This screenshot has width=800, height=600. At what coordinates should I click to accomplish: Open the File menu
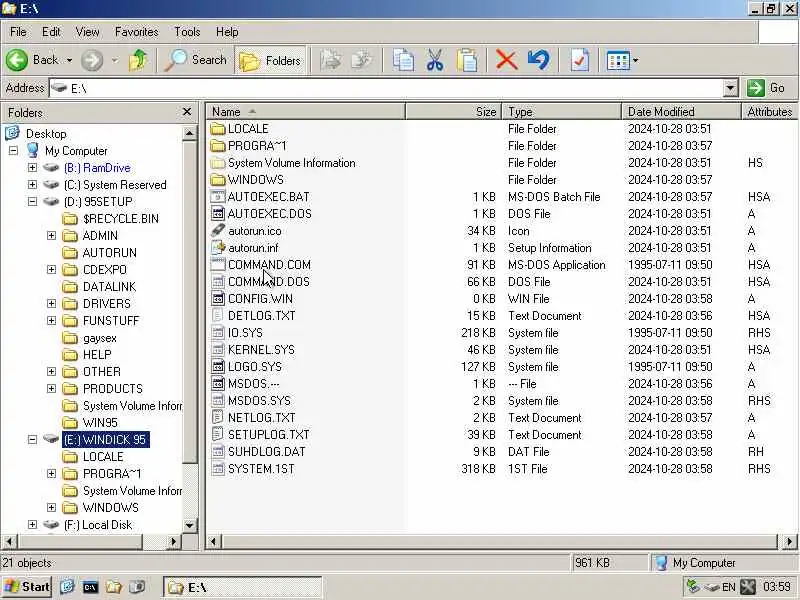(x=18, y=32)
